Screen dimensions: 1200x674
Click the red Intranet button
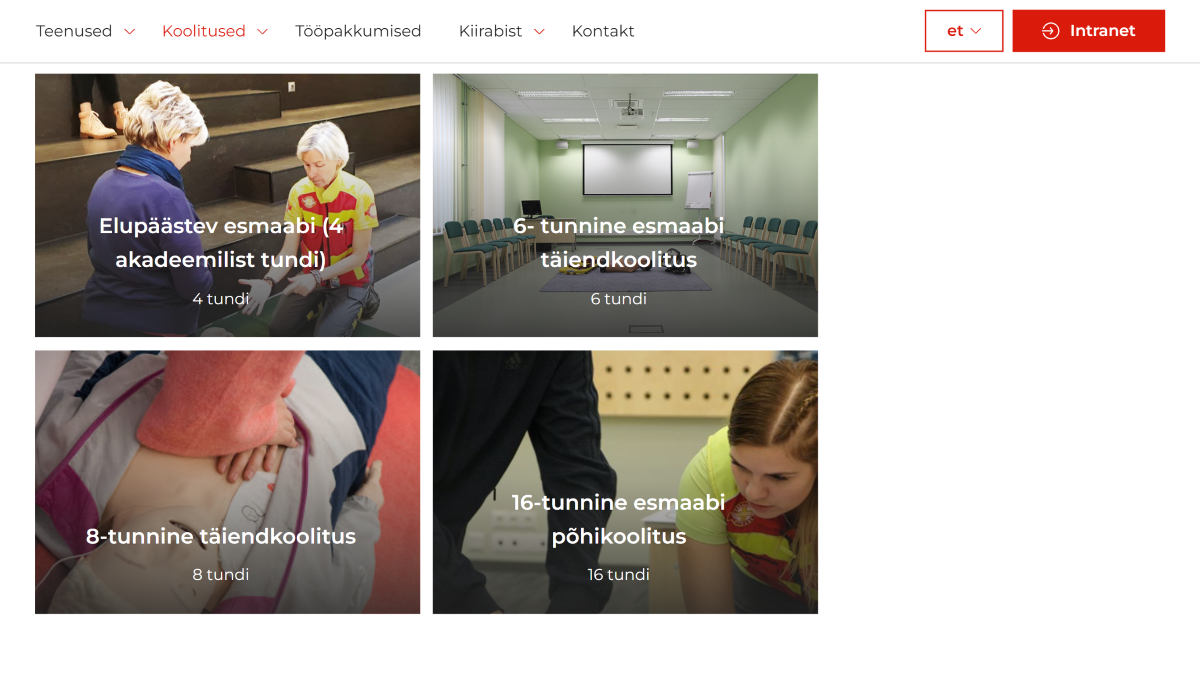coord(1088,31)
